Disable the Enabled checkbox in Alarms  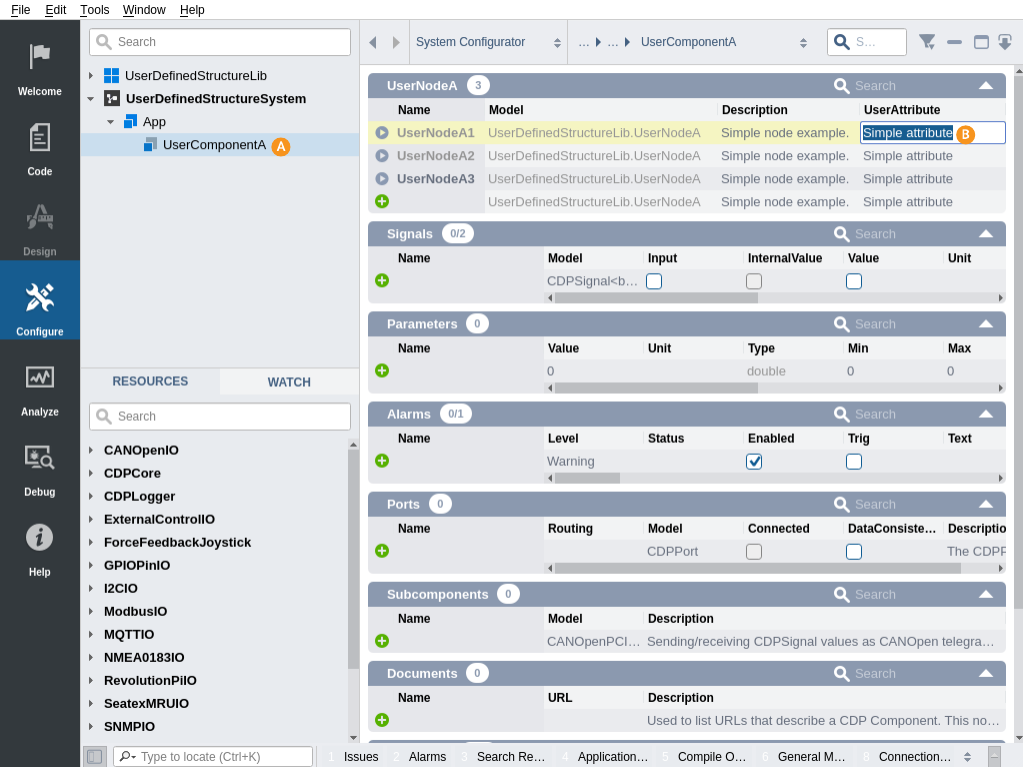(754, 461)
